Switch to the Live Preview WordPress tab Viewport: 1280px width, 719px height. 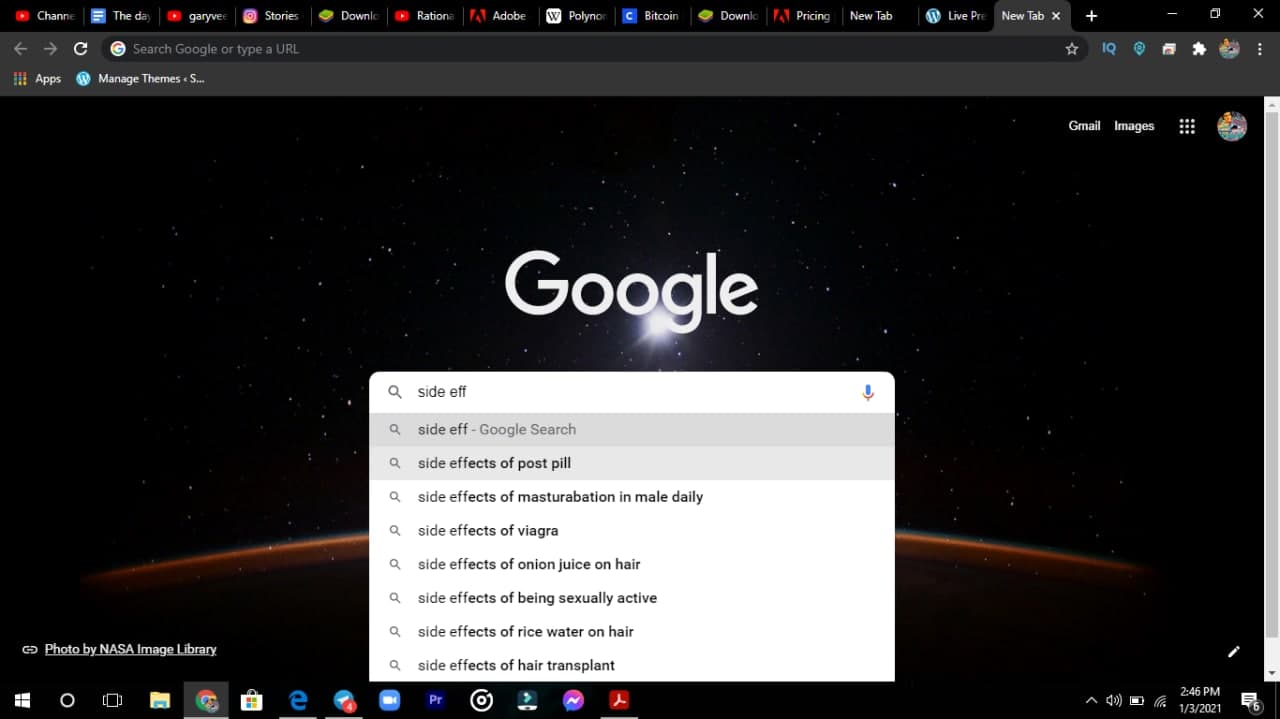(956, 16)
